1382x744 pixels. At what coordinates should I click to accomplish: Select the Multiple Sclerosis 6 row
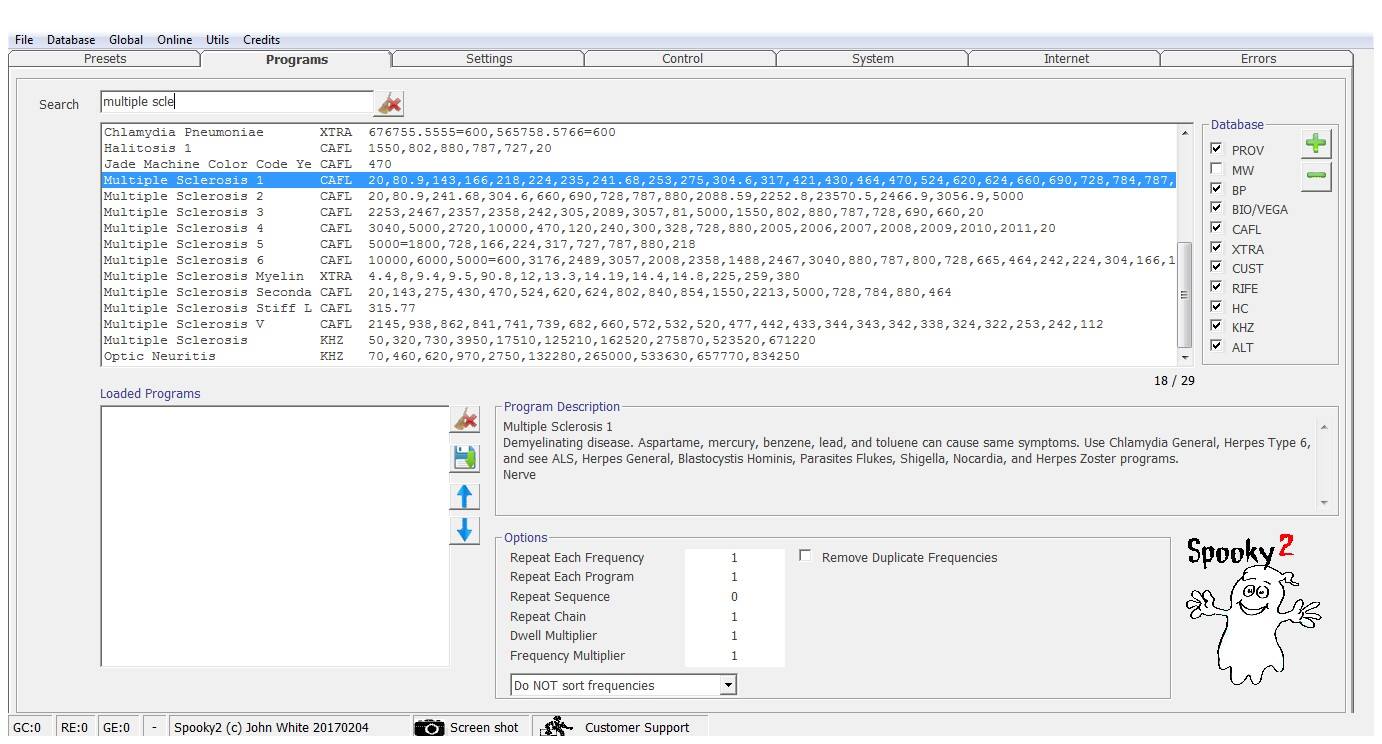tap(639, 260)
